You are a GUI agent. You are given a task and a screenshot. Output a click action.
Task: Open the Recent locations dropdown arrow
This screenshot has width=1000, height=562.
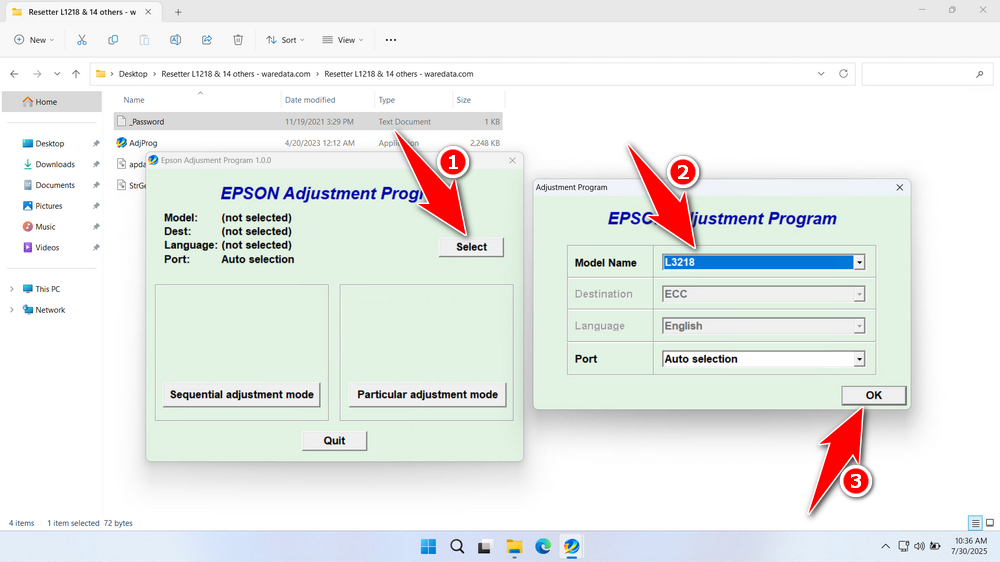57,74
